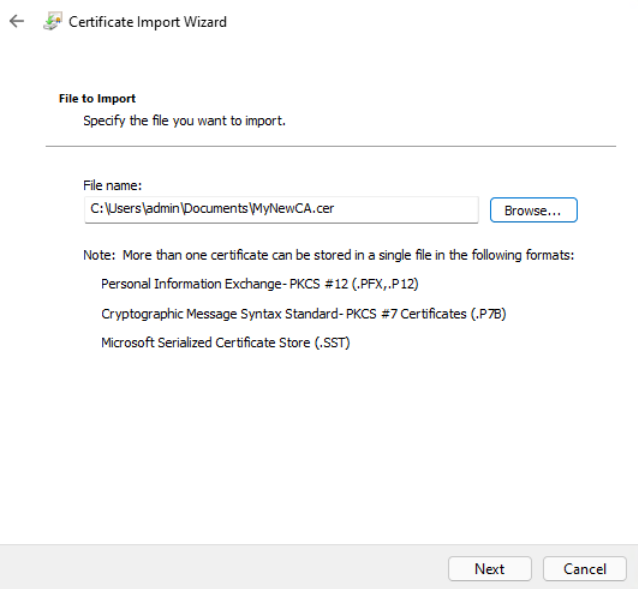Click the 'File name:' label
638x589 pixels.
coord(112,185)
